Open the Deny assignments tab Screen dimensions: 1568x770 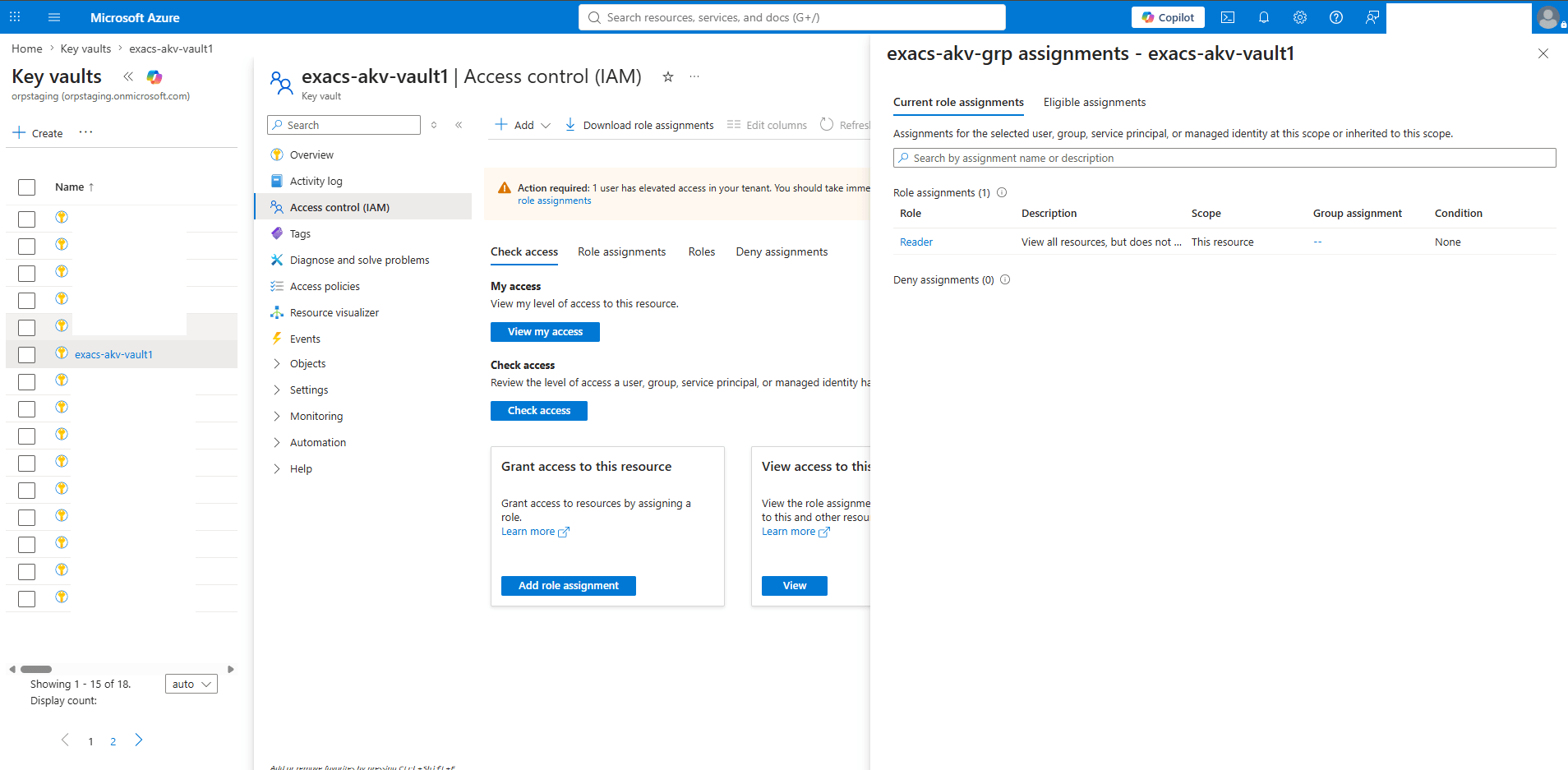(782, 251)
